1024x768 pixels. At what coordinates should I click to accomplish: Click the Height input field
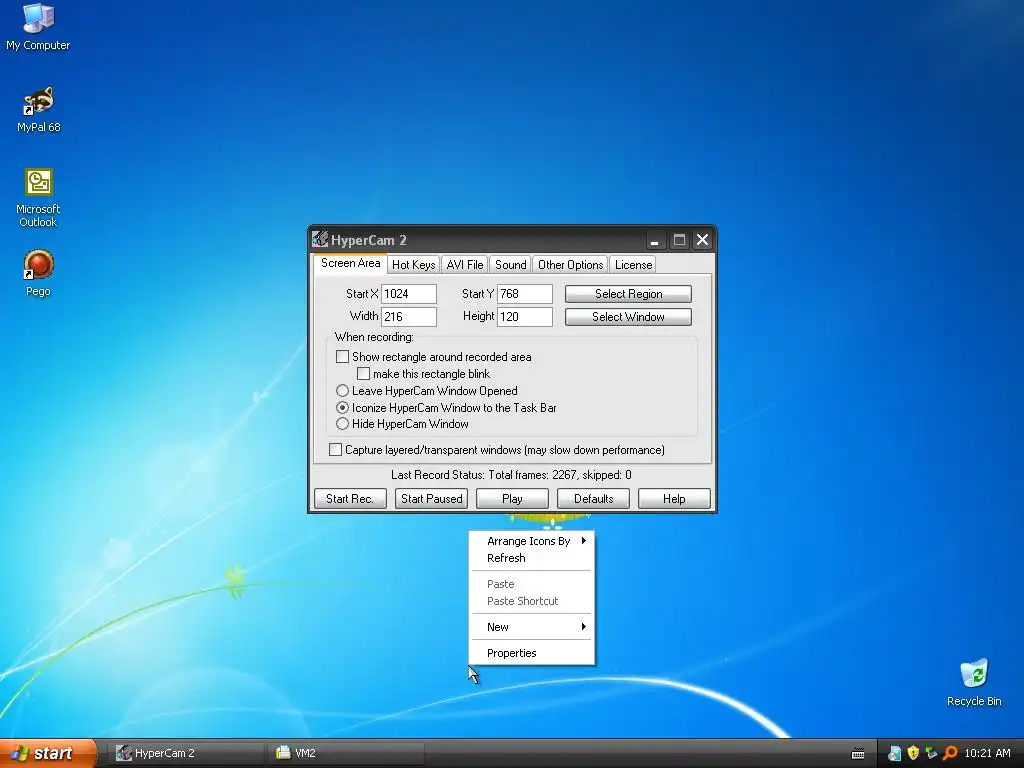pos(525,317)
